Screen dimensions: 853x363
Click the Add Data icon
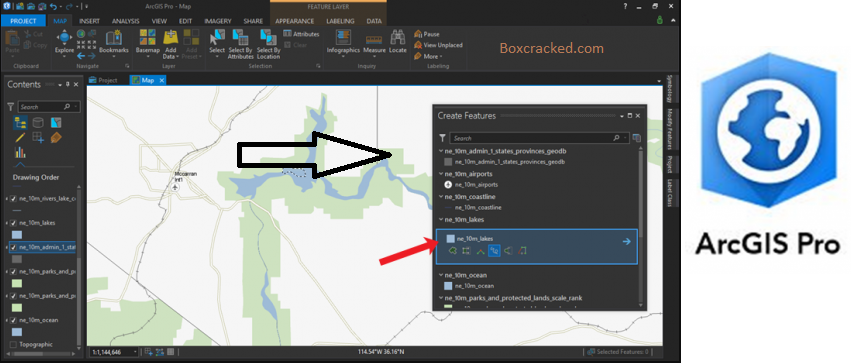[x=170, y=44]
